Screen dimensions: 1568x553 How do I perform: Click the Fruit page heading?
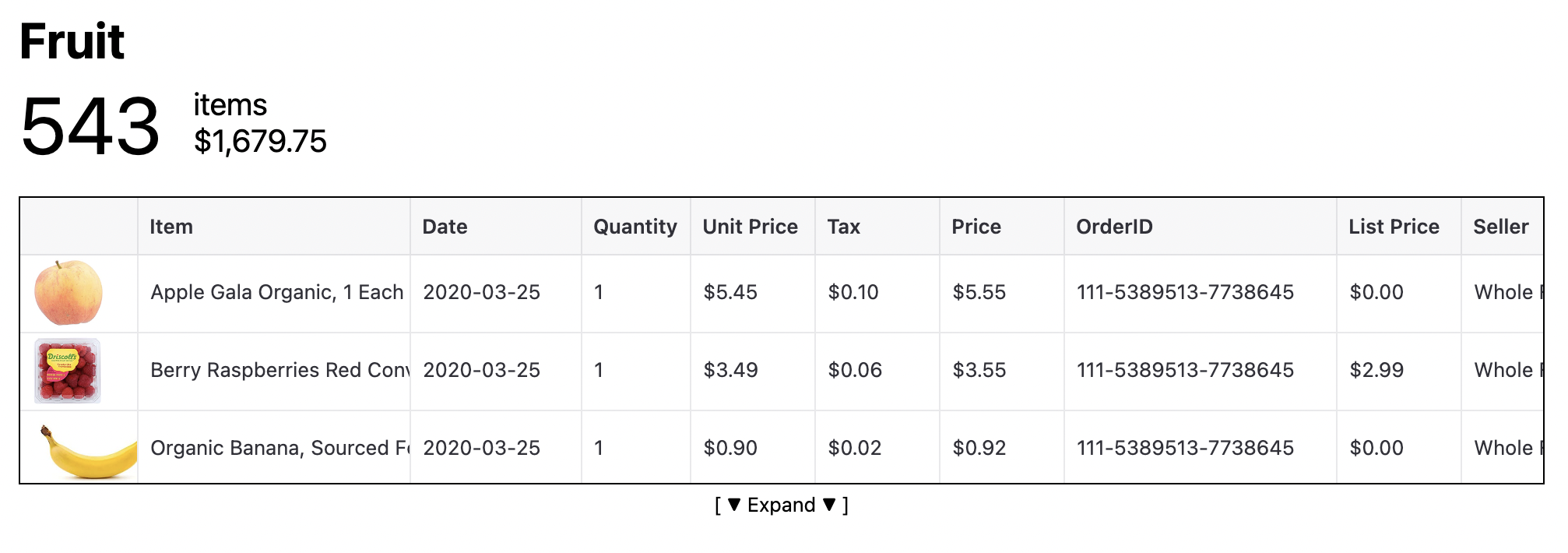72,41
